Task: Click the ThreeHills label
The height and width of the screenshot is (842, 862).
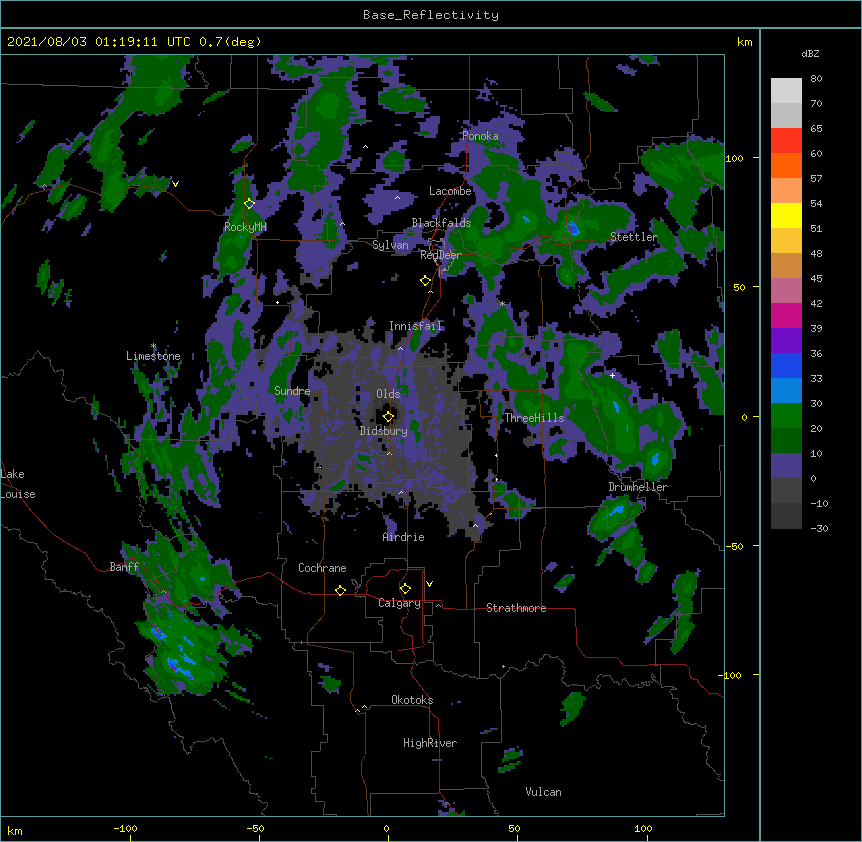Action: [x=534, y=418]
